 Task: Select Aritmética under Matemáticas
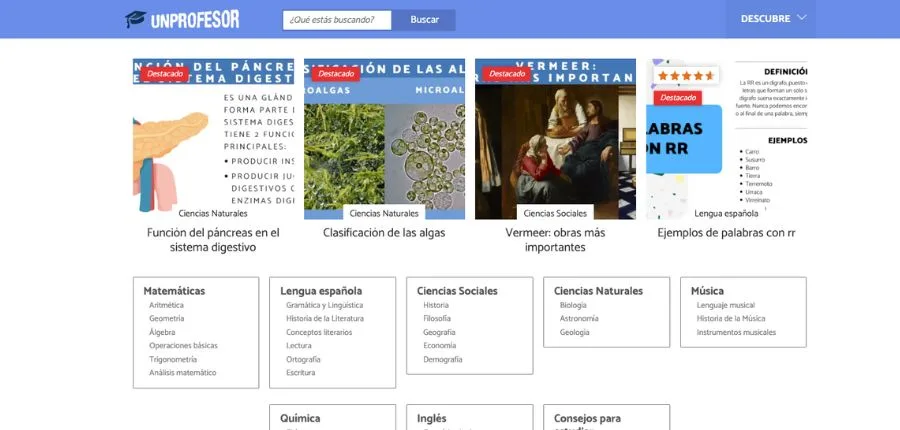166,305
